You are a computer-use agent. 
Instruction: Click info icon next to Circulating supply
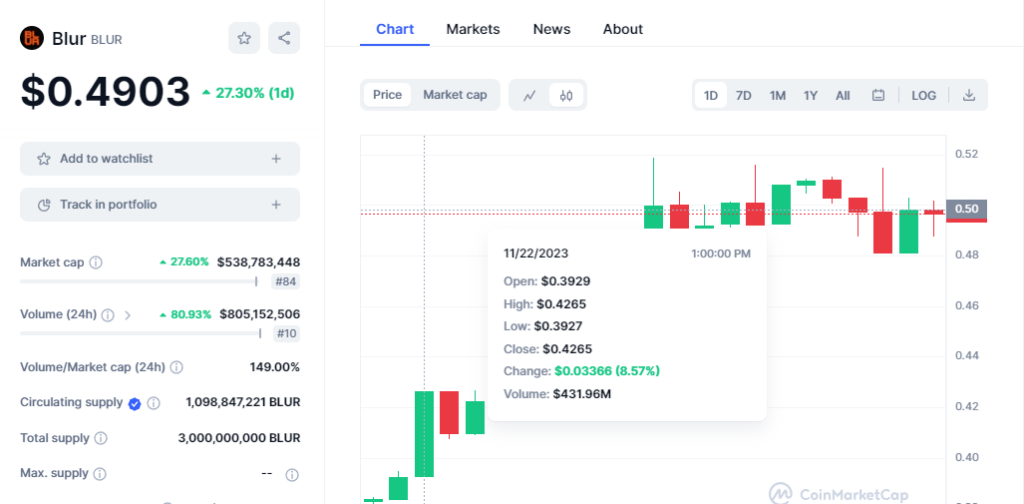(153, 403)
